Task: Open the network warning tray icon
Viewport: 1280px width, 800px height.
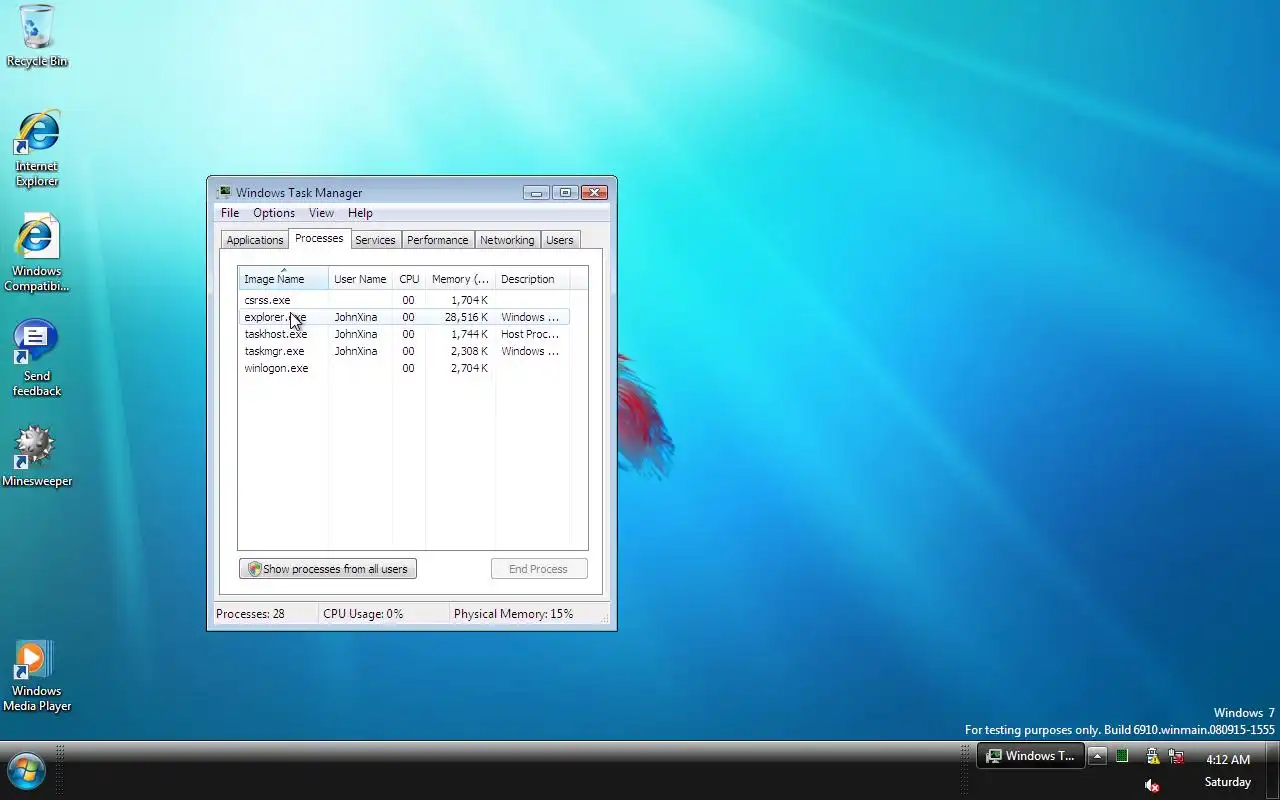Action: point(1152,756)
